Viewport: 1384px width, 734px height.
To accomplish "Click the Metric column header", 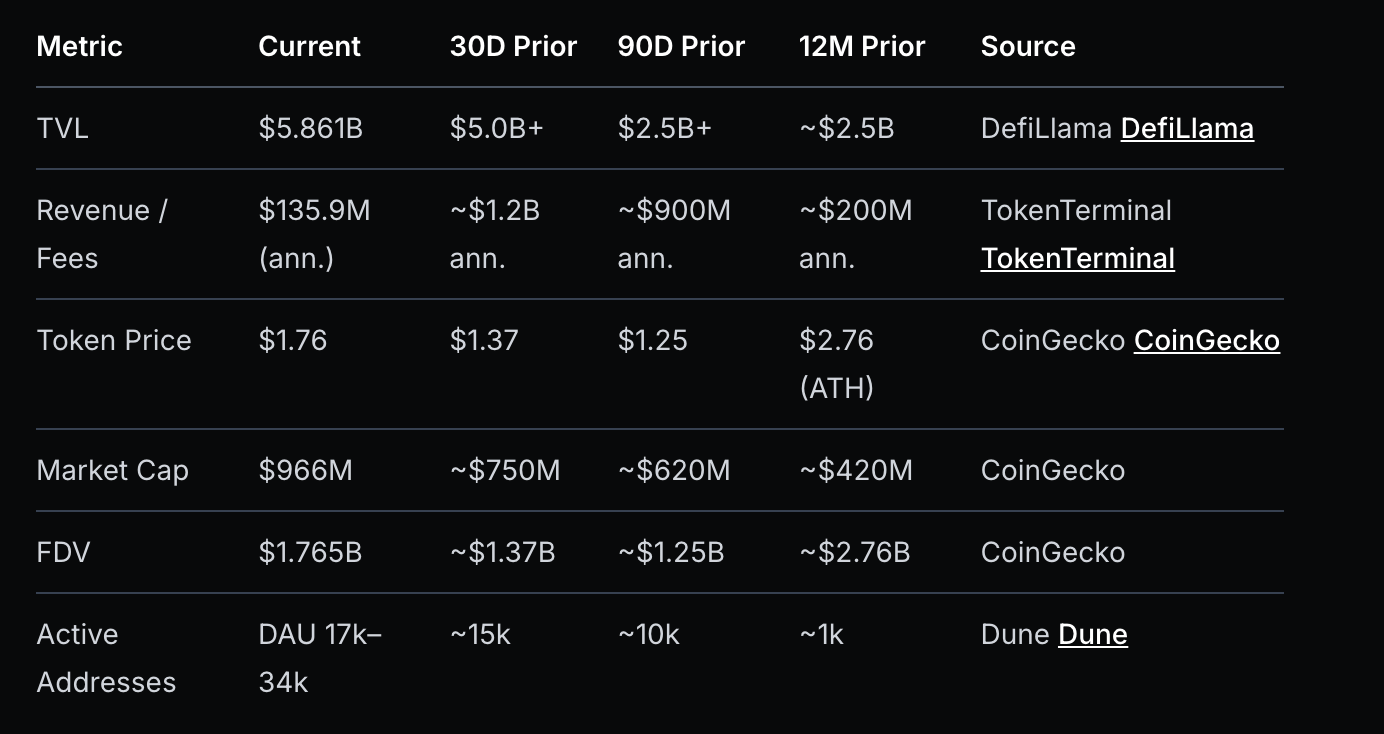I will (79, 47).
